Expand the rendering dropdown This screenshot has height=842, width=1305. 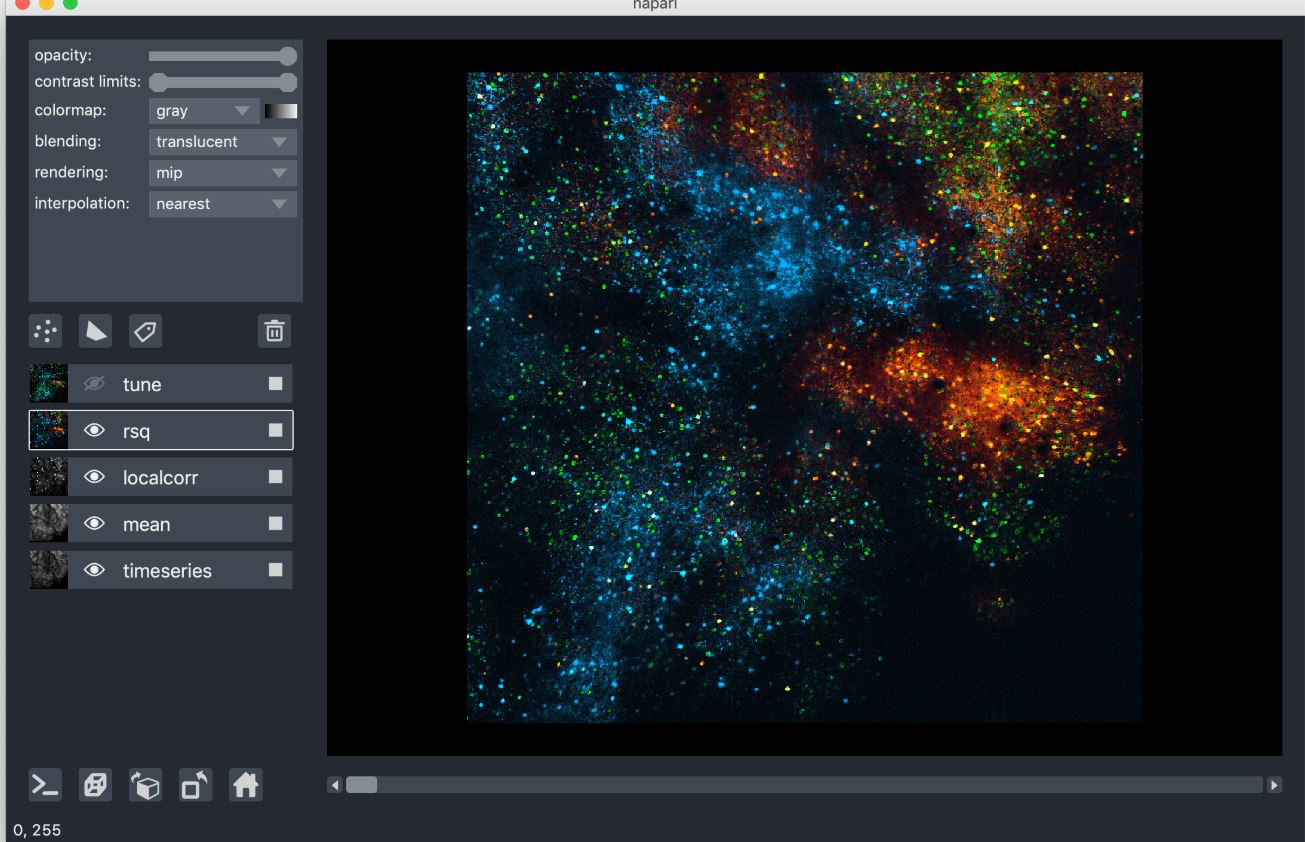[222, 173]
